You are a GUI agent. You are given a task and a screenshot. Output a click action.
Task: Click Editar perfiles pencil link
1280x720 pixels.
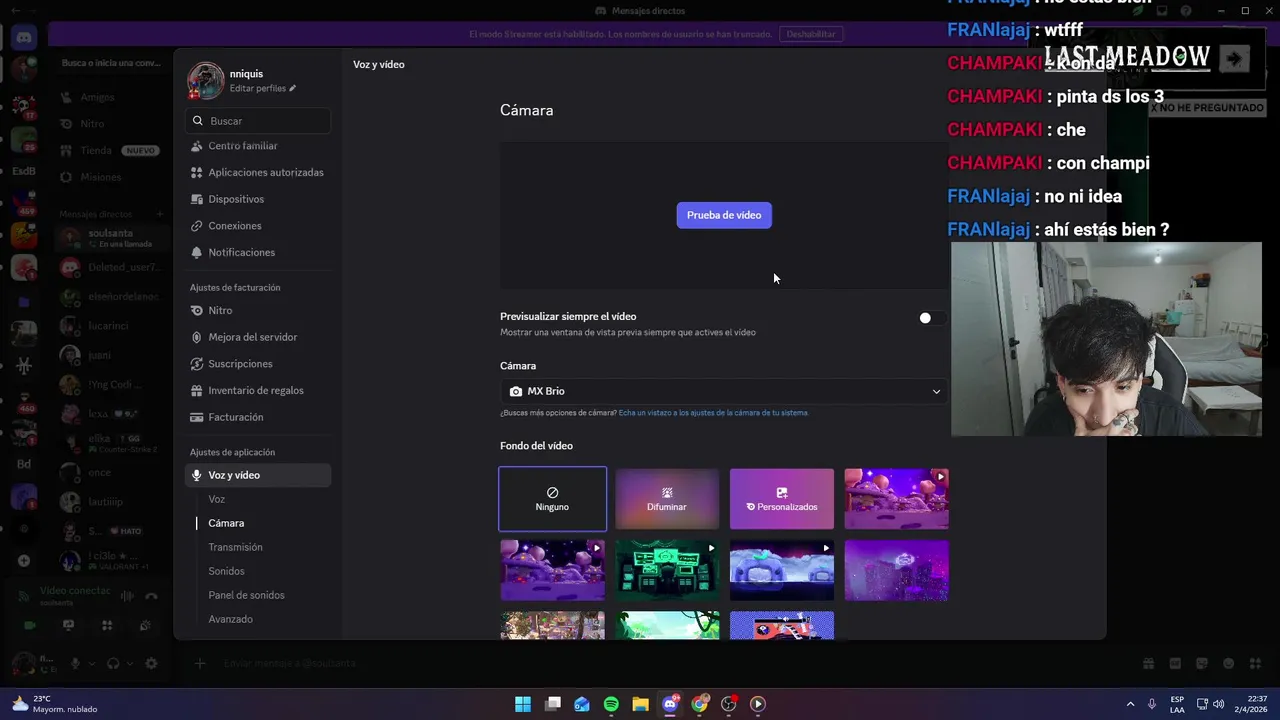click(263, 88)
